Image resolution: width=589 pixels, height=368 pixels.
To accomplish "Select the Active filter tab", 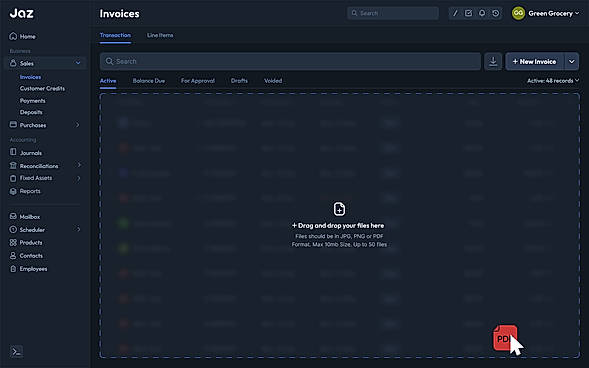I will 108,81.
